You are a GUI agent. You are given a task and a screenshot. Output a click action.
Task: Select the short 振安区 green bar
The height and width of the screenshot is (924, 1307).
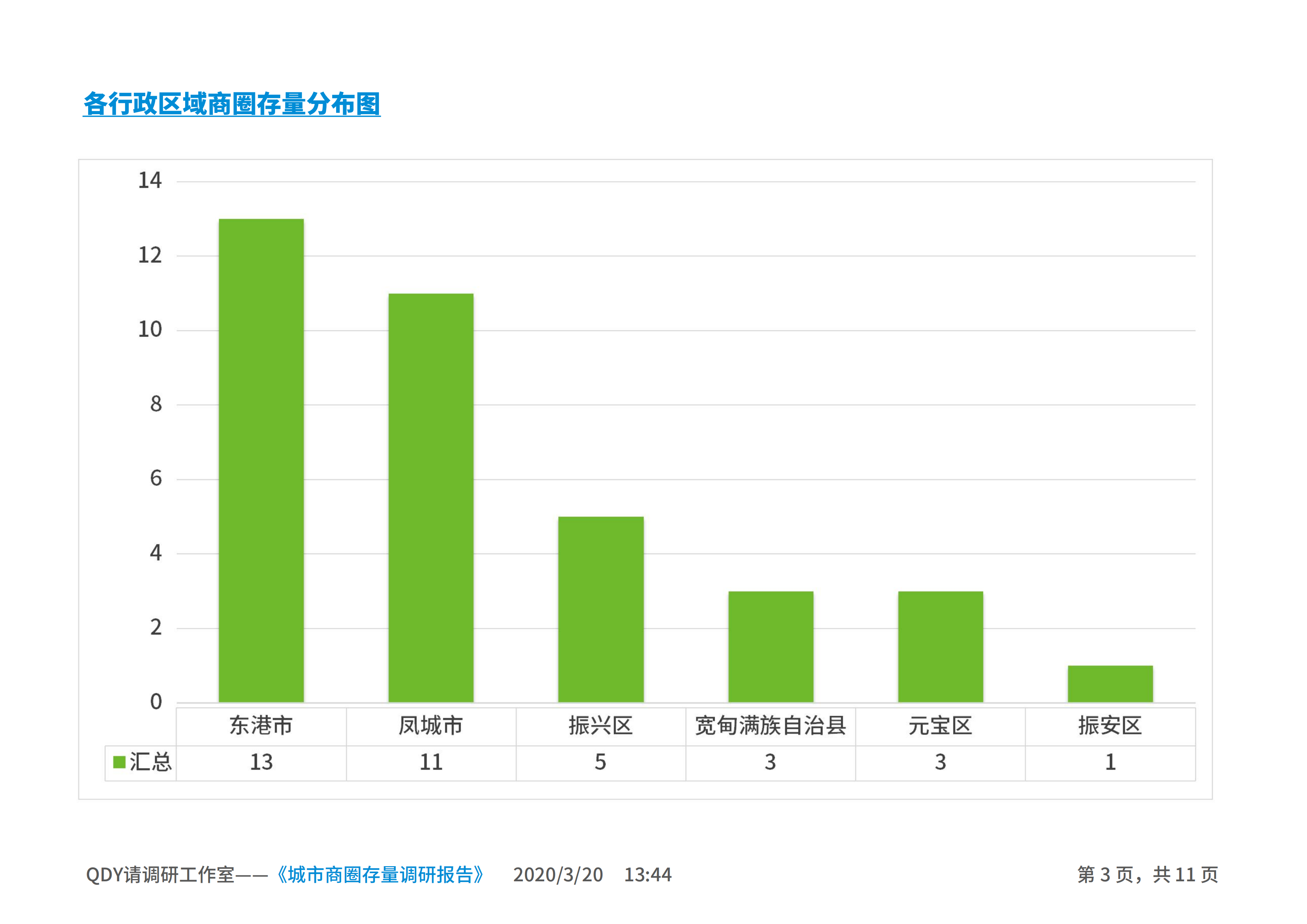click(x=1110, y=683)
